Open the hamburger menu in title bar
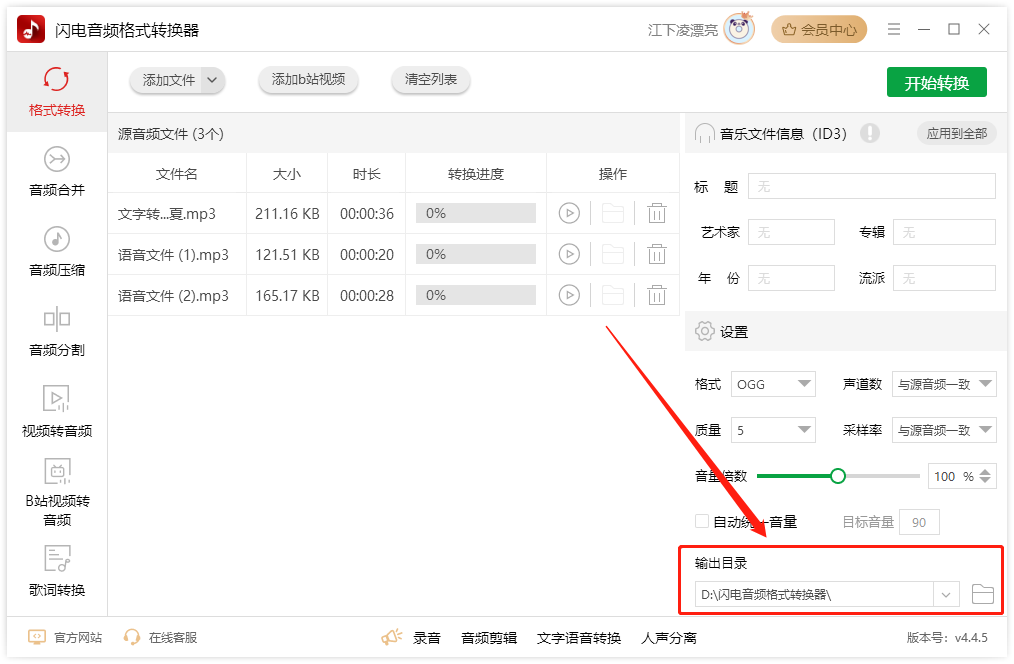This screenshot has width=1014, height=664. 894,29
